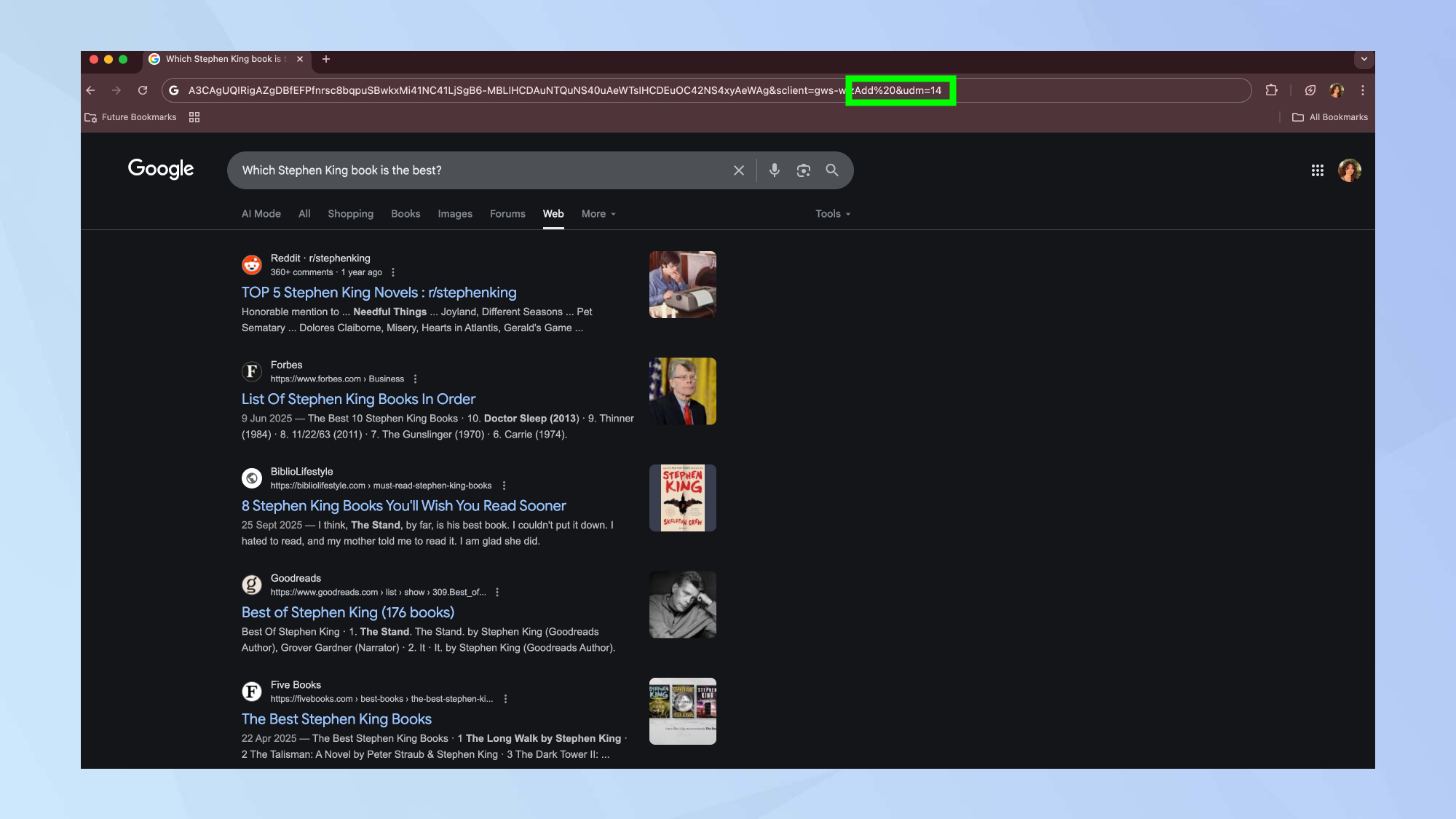Open the tab search chevron dropdown

pos(1364,59)
